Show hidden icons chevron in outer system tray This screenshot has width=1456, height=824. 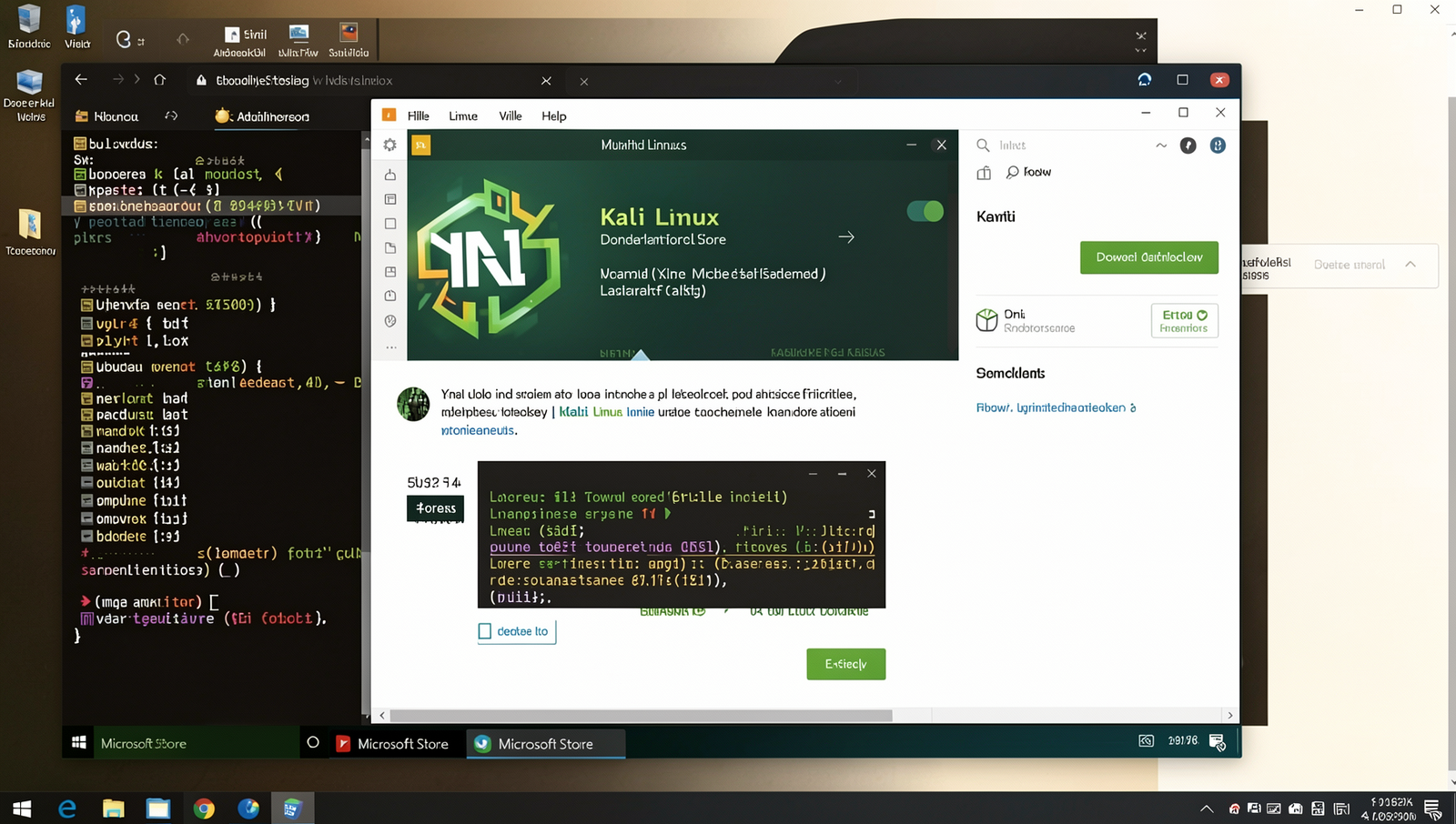pos(1207,809)
